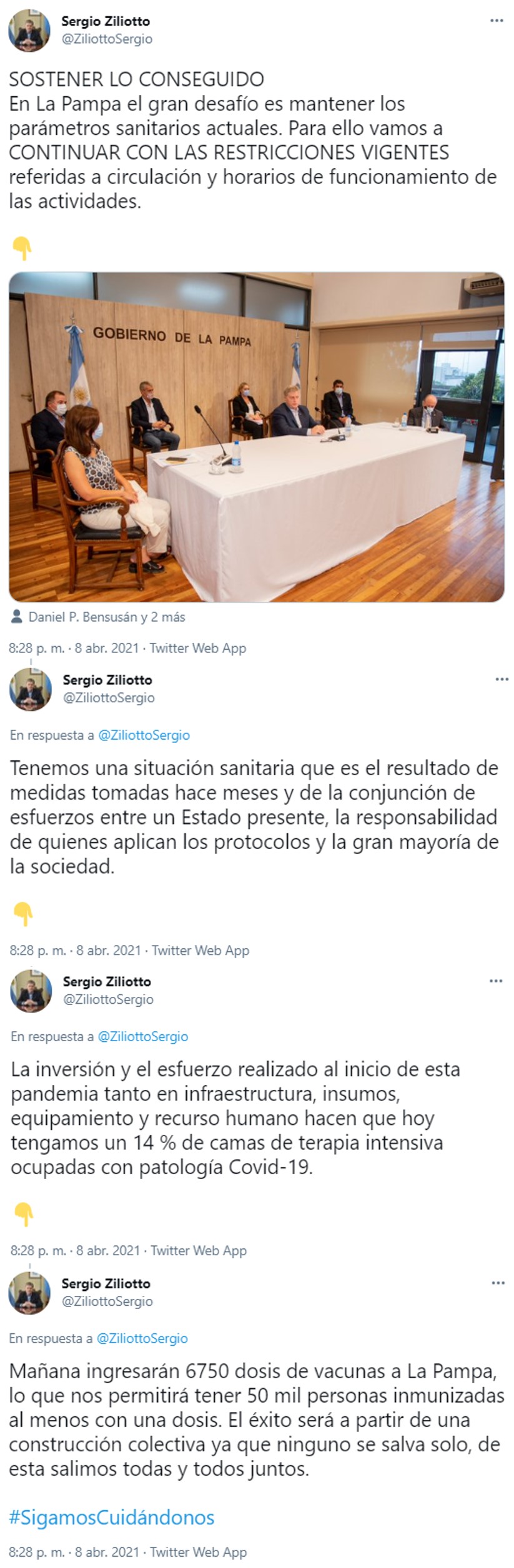Click @ZiliottoSergio reply link in third tweet
The width and height of the screenshot is (514, 1568).
[x=142, y=1036]
